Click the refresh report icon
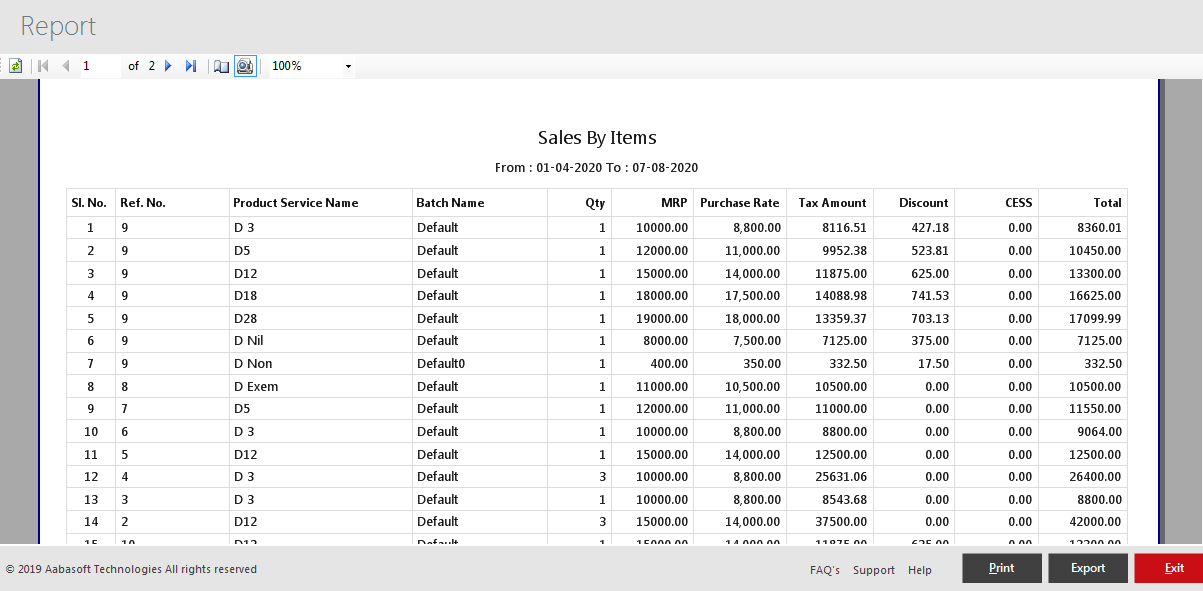The height and width of the screenshot is (591, 1203). point(15,66)
